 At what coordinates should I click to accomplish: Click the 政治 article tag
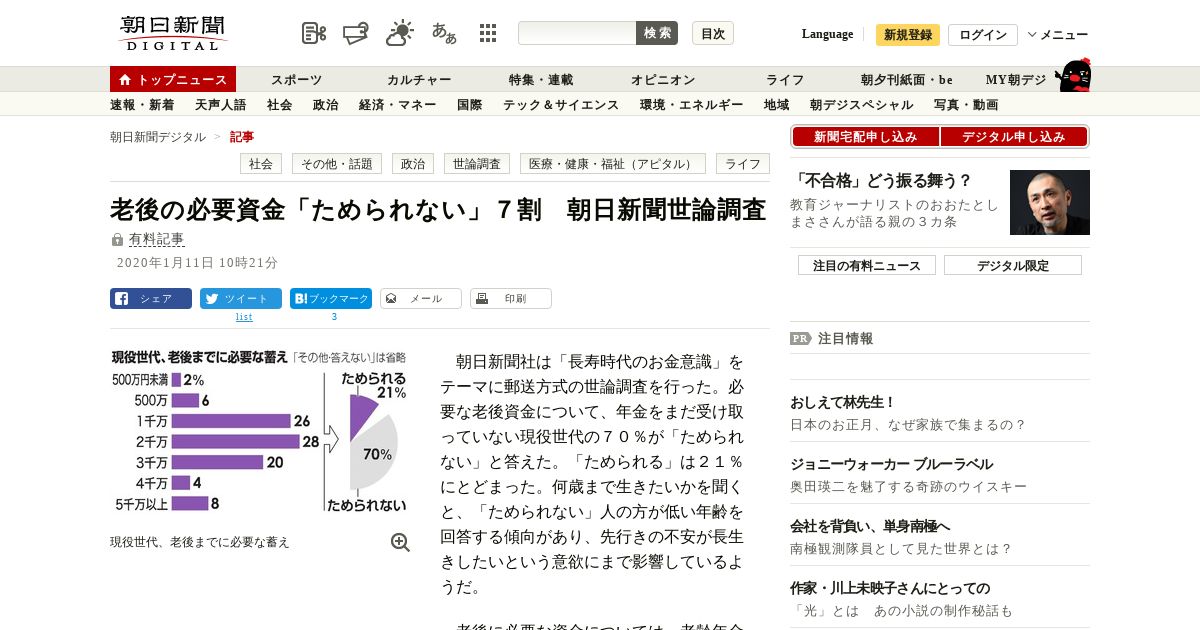coord(413,164)
